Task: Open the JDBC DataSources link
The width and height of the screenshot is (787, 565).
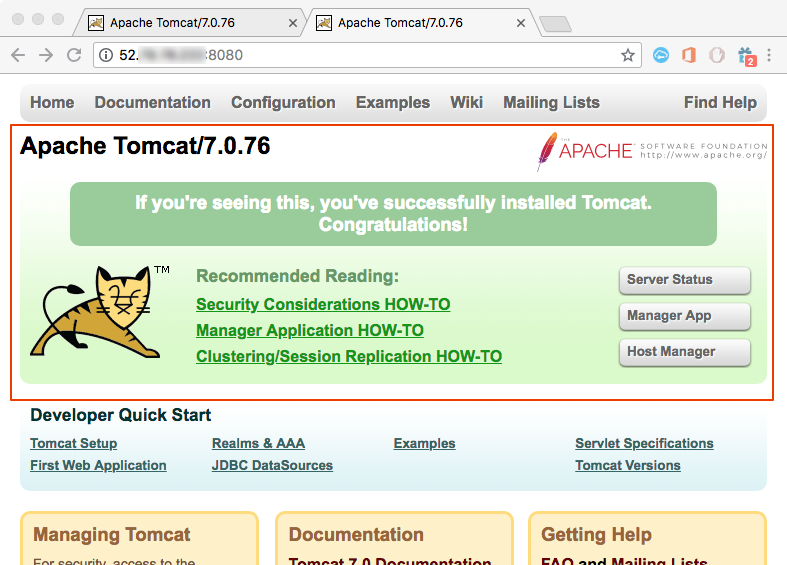Action: (273, 466)
